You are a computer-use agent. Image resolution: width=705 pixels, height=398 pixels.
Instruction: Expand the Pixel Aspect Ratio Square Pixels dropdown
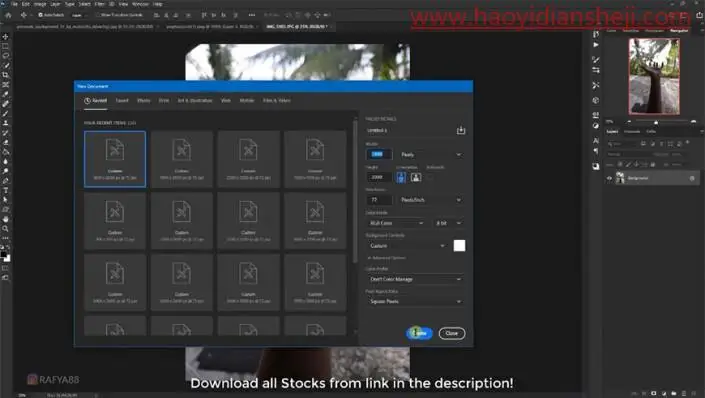pos(415,301)
